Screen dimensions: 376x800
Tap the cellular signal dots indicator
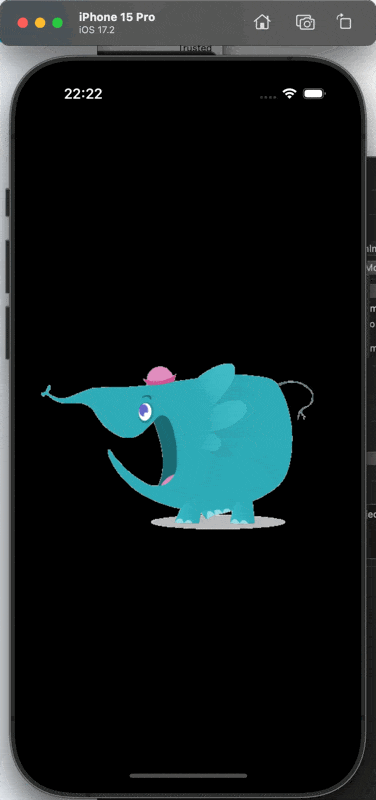268,96
